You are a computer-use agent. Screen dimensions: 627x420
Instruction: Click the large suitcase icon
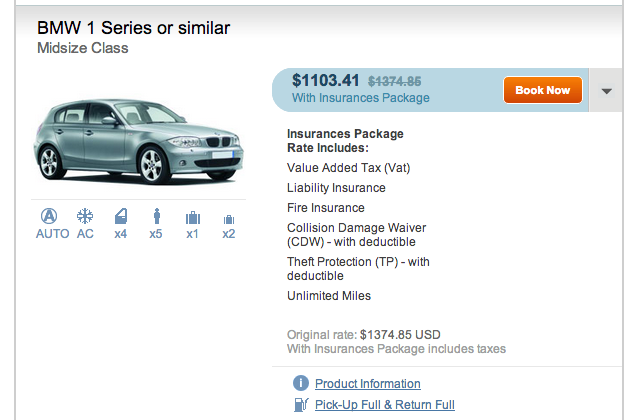pos(193,218)
